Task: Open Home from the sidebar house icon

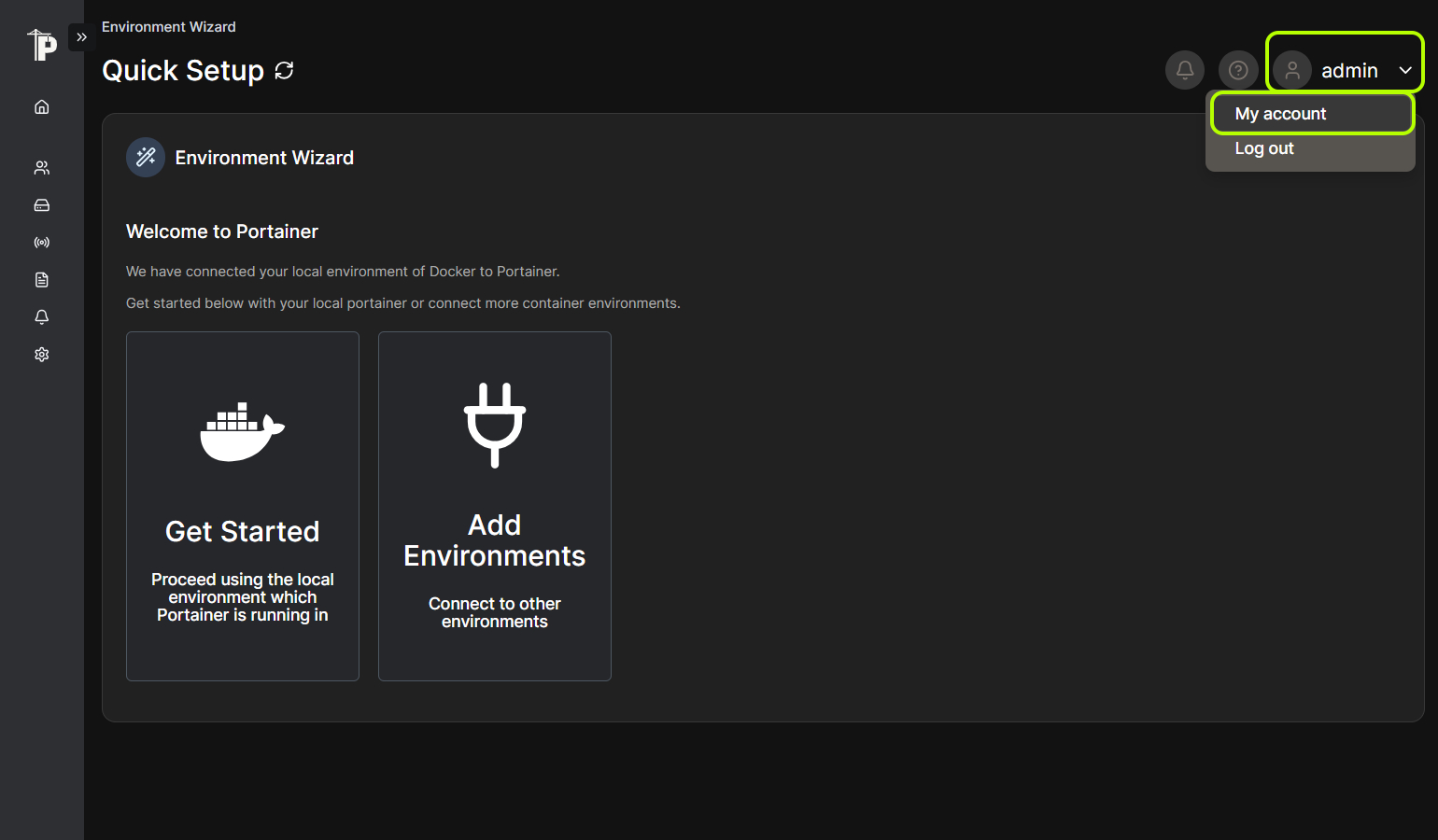Action: click(42, 107)
